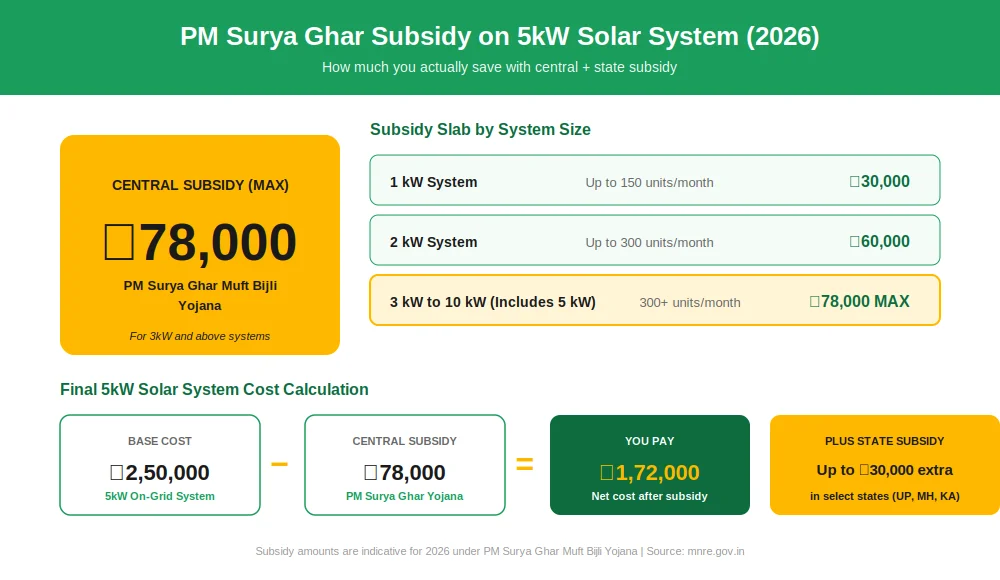Click the equals sign before the 'YOU PAY' card
Image resolution: width=1000 pixels, height=580 pixels.
click(x=524, y=464)
